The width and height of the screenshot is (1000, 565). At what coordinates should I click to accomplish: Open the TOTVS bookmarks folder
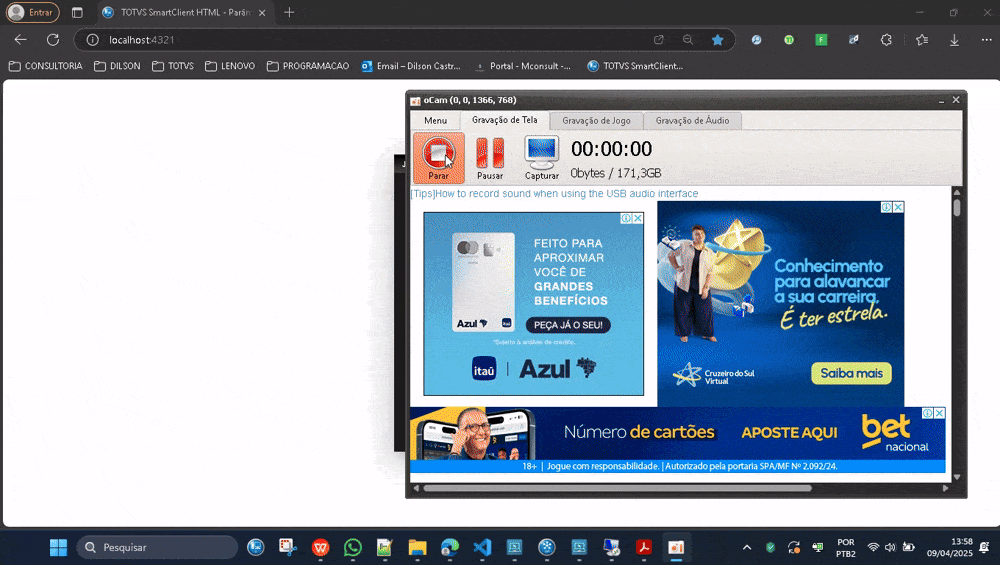point(173,66)
